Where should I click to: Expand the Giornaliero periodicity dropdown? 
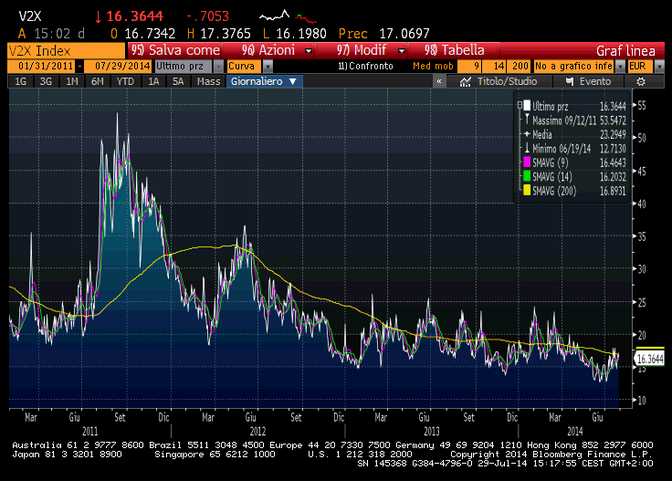coord(264,81)
